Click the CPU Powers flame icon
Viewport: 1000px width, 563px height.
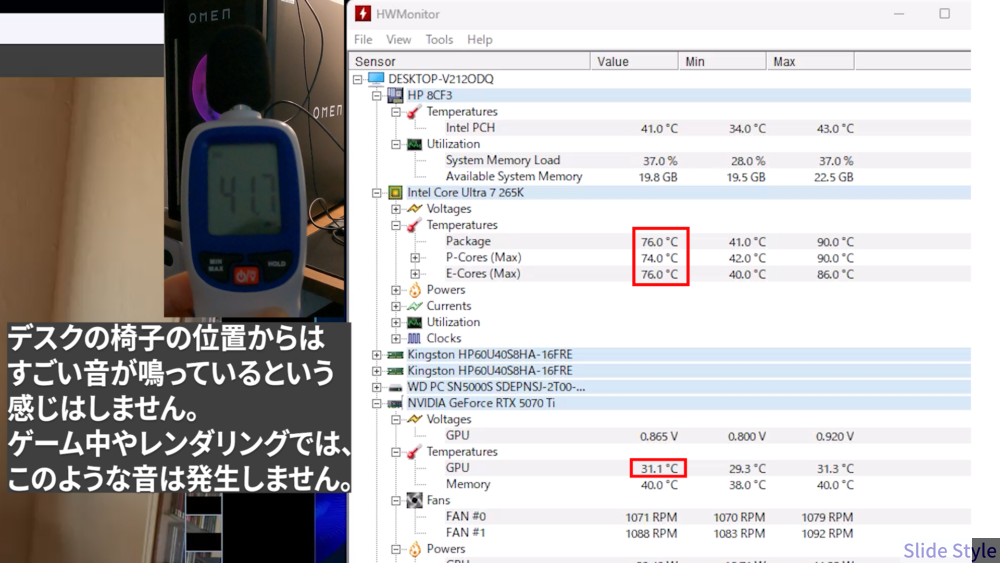415,290
